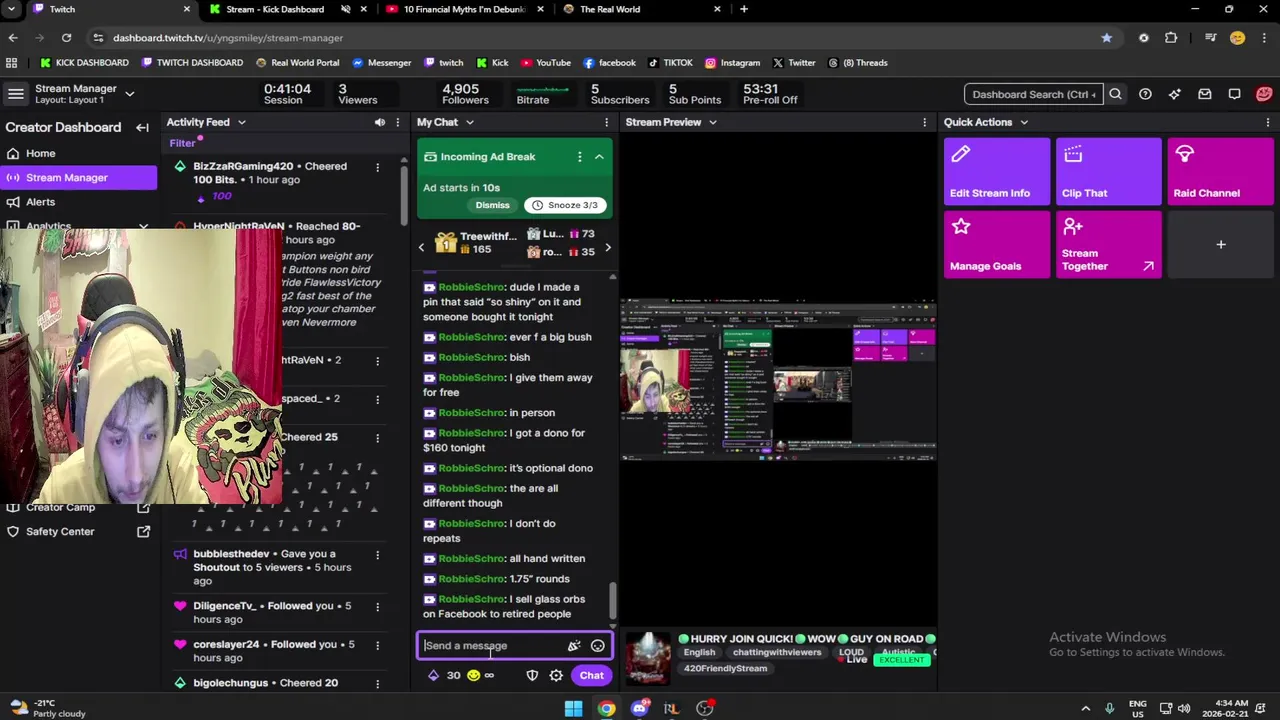The image size is (1280, 720).
Task: Open Chrome from the Windows taskbar
Action: click(x=606, y=708)
